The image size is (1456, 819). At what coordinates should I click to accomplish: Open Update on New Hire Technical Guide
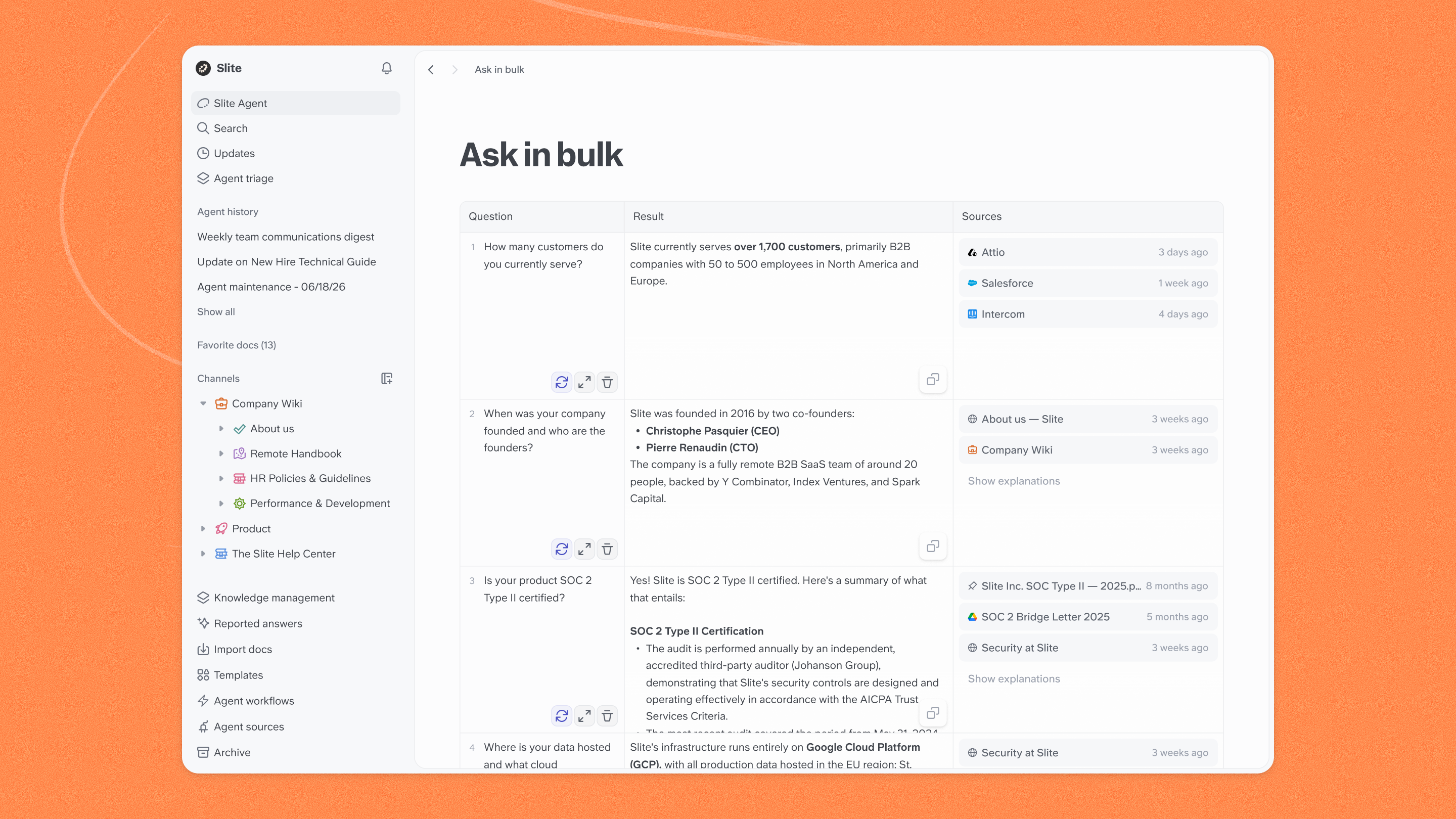point(287,262)
